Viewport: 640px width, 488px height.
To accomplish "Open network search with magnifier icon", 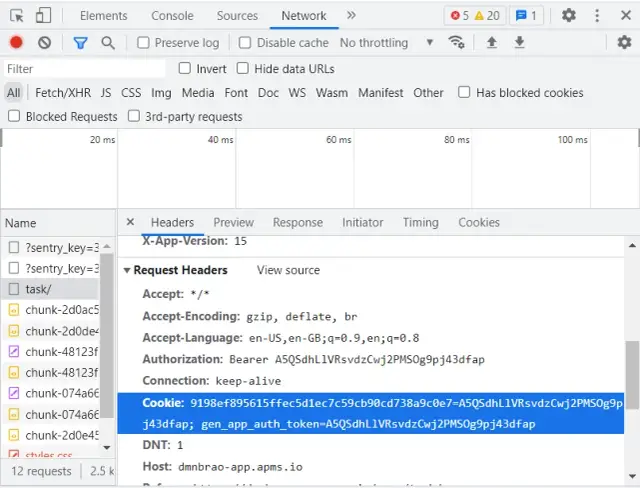I will point(108,43).
